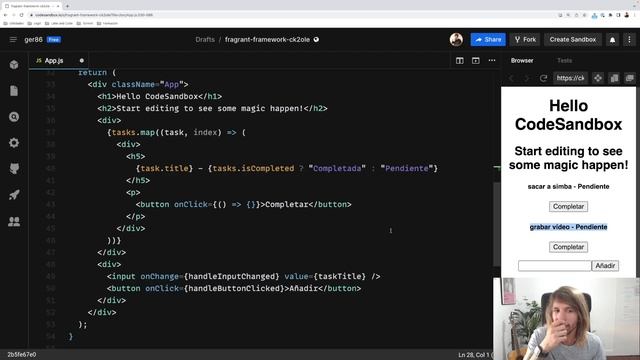Click the Share button
This screenshot has height=360, width=640.
(x=488, y=40)
